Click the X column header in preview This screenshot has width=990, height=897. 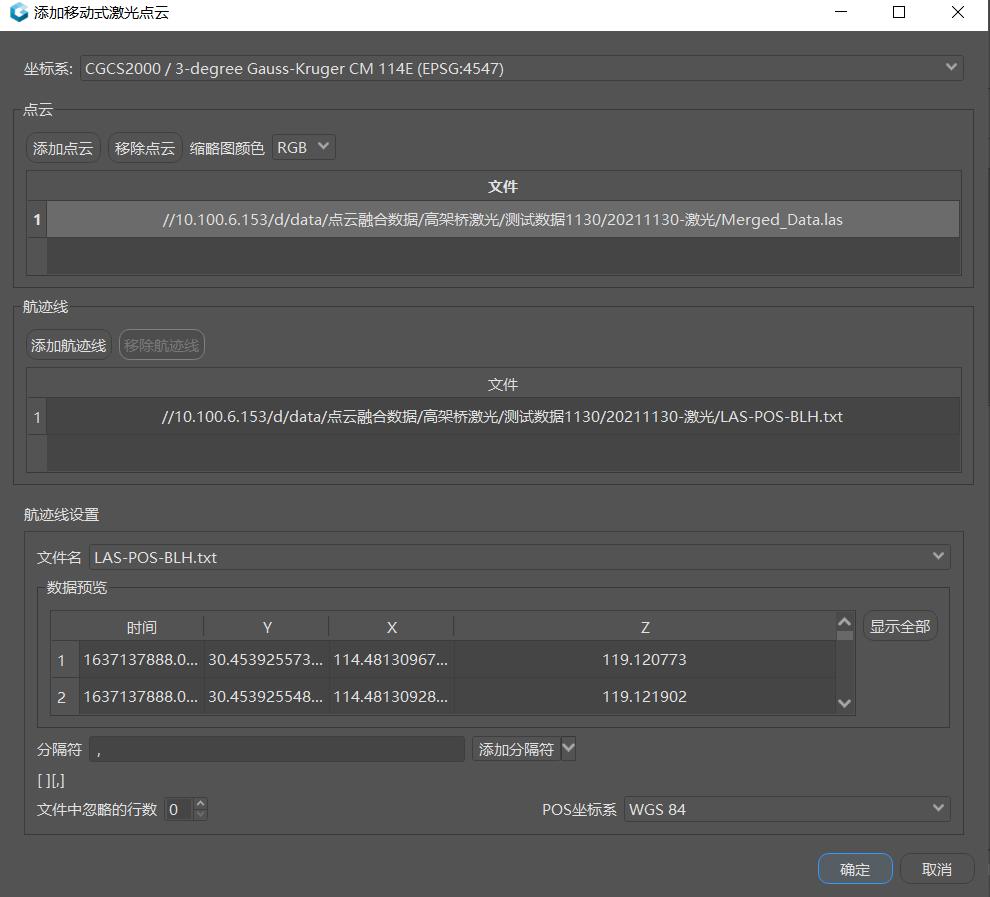tap(391, 627)
